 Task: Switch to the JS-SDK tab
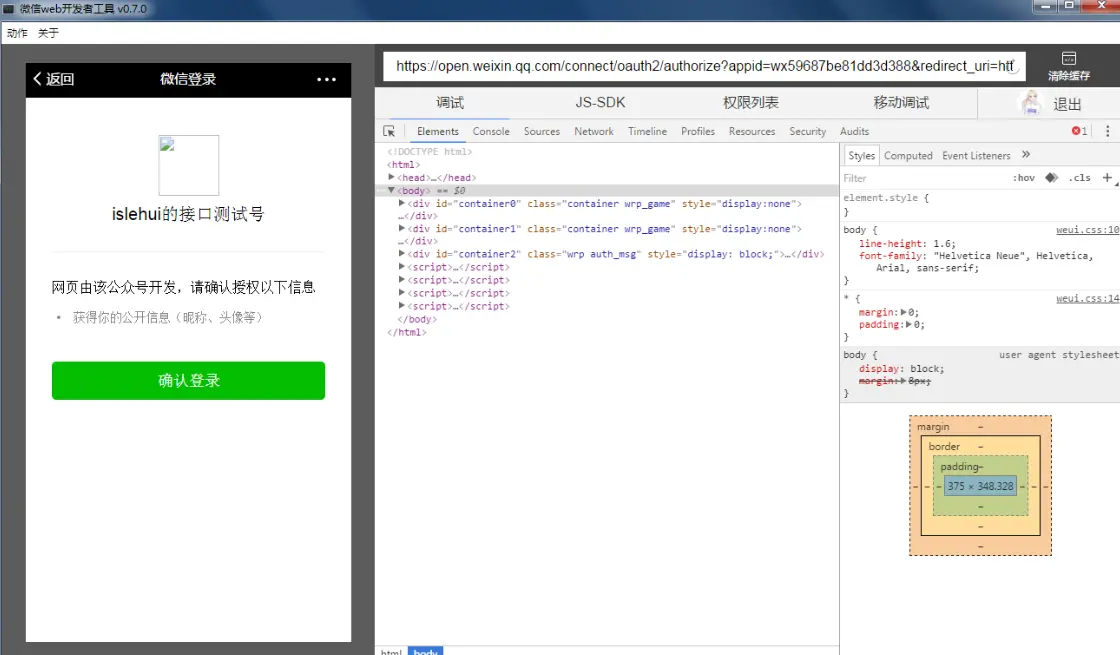click(x=600, y=103)
